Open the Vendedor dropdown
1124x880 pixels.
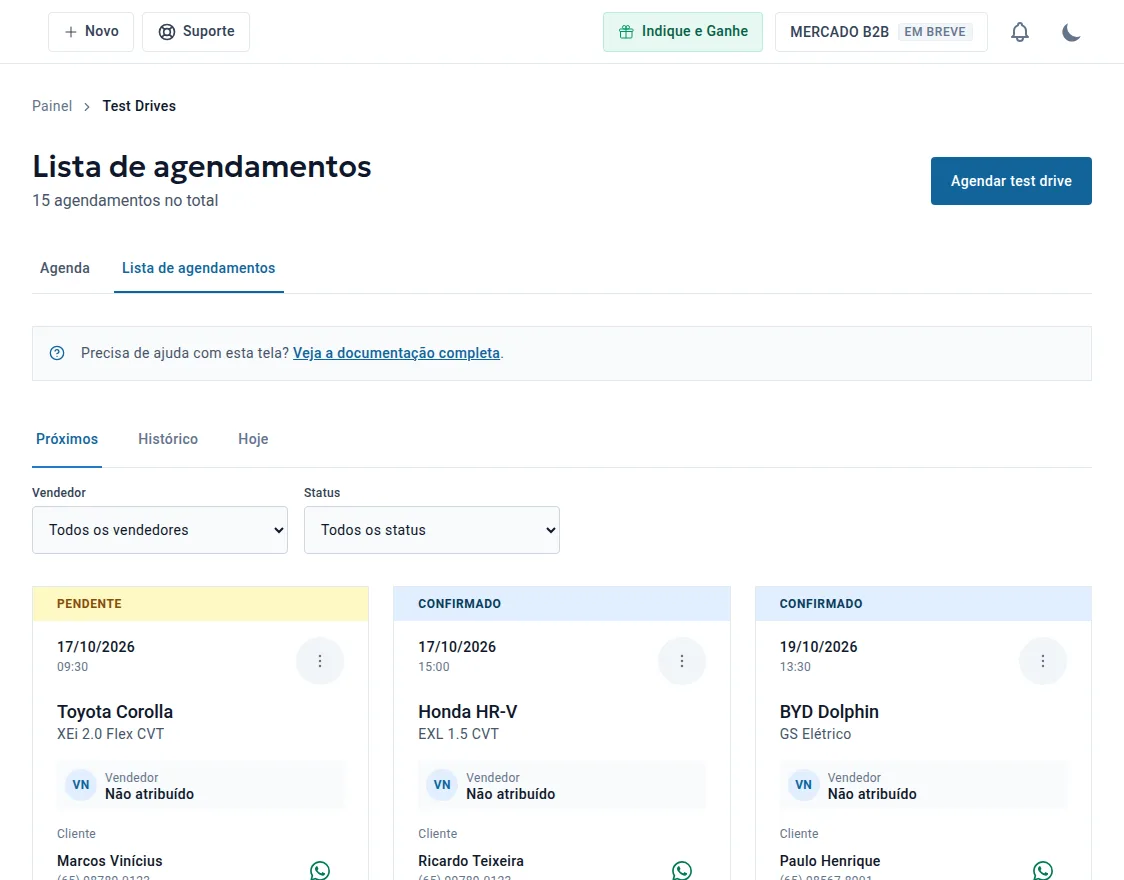(x=160, y=530)
